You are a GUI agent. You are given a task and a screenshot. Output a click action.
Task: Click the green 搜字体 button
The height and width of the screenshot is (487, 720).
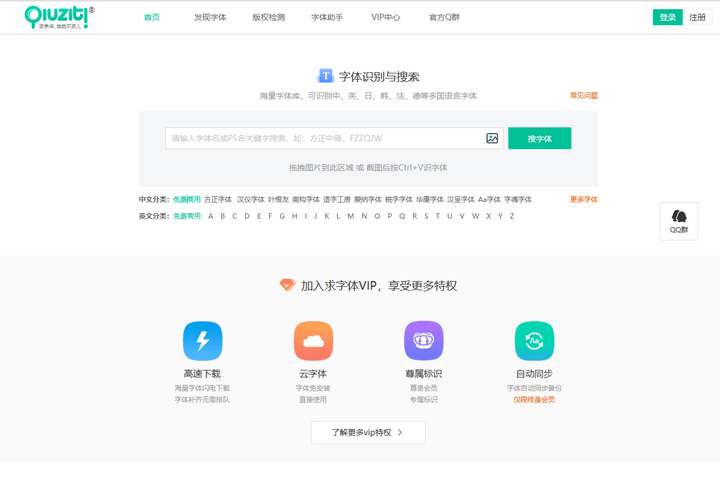click(x=540, y=138)
